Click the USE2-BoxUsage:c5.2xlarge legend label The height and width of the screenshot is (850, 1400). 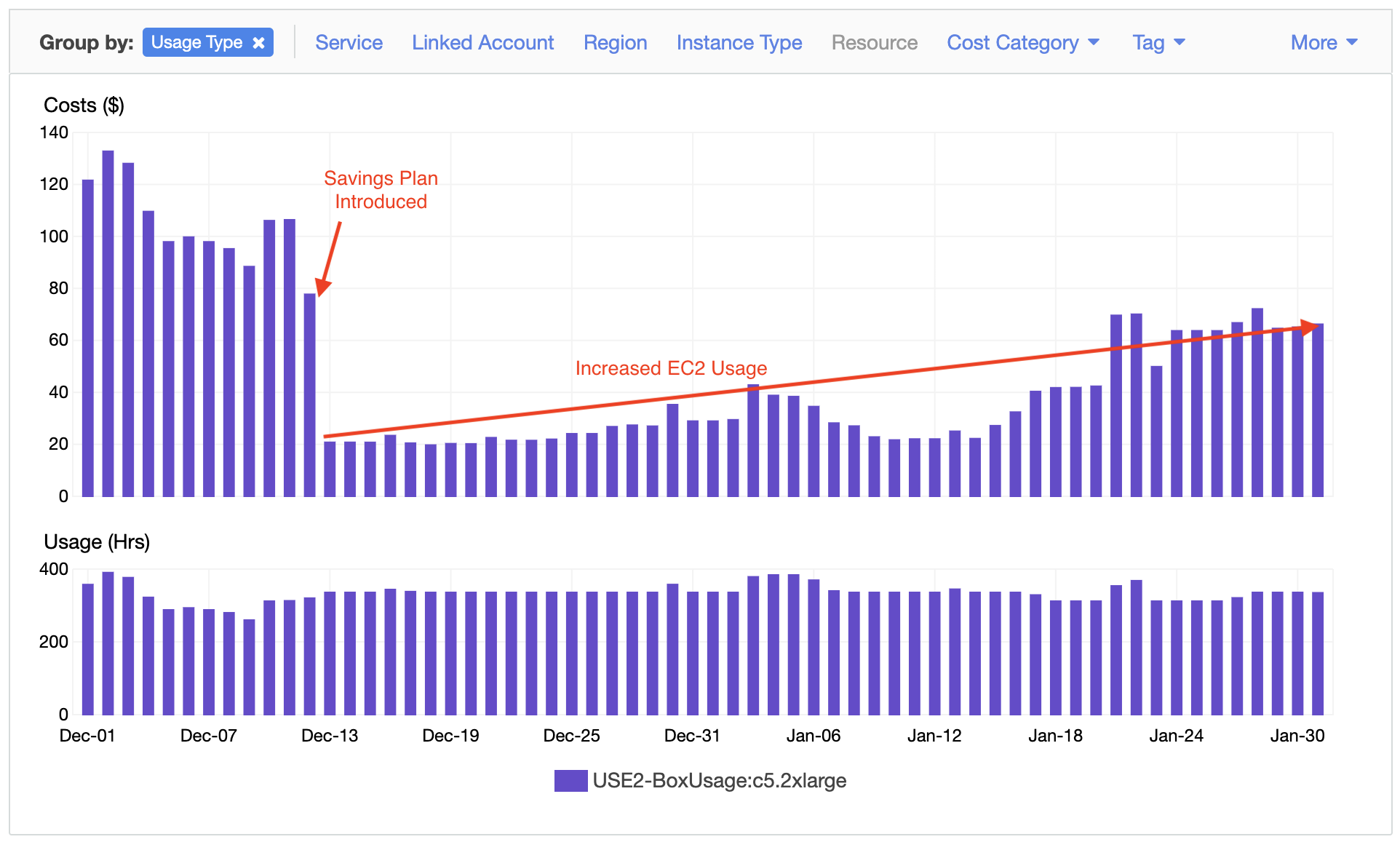(x=719, y=781)
